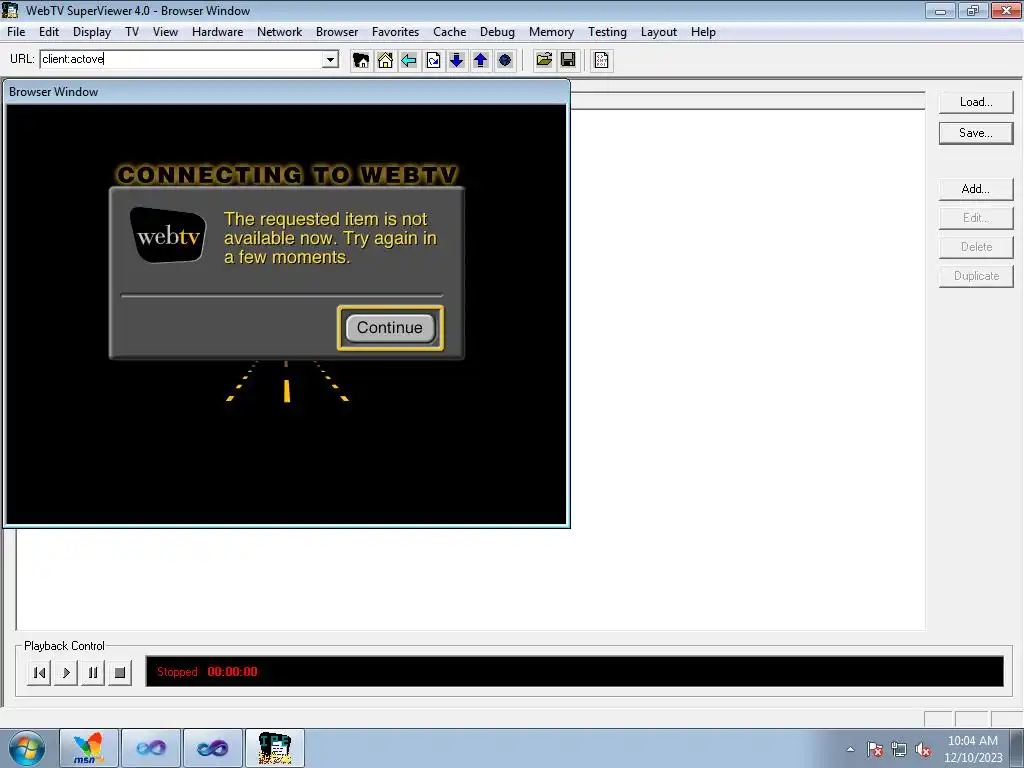This screenshot has width=1024, height=768.
Task: Open the Network menu
Action: coord(280,32)
